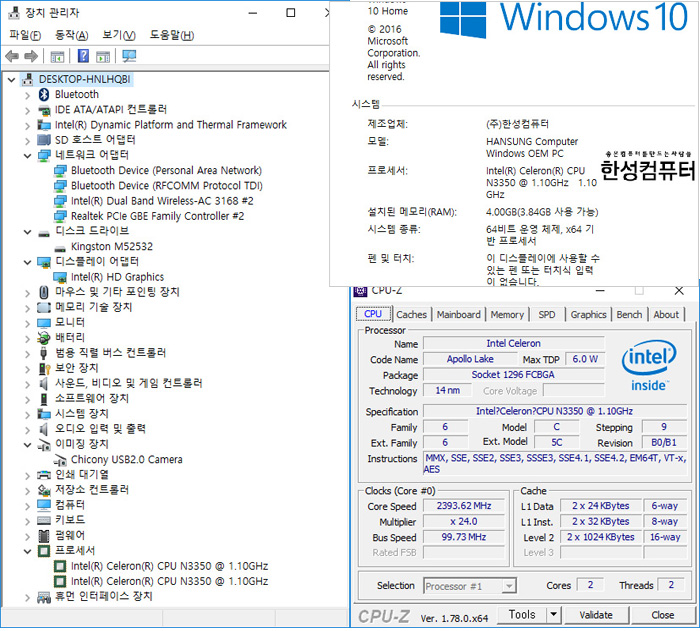This screenshot has height=631, width=700.
Task: Click the DESKTOP-HNLHQBI computer icon
Action: (28, 79)
